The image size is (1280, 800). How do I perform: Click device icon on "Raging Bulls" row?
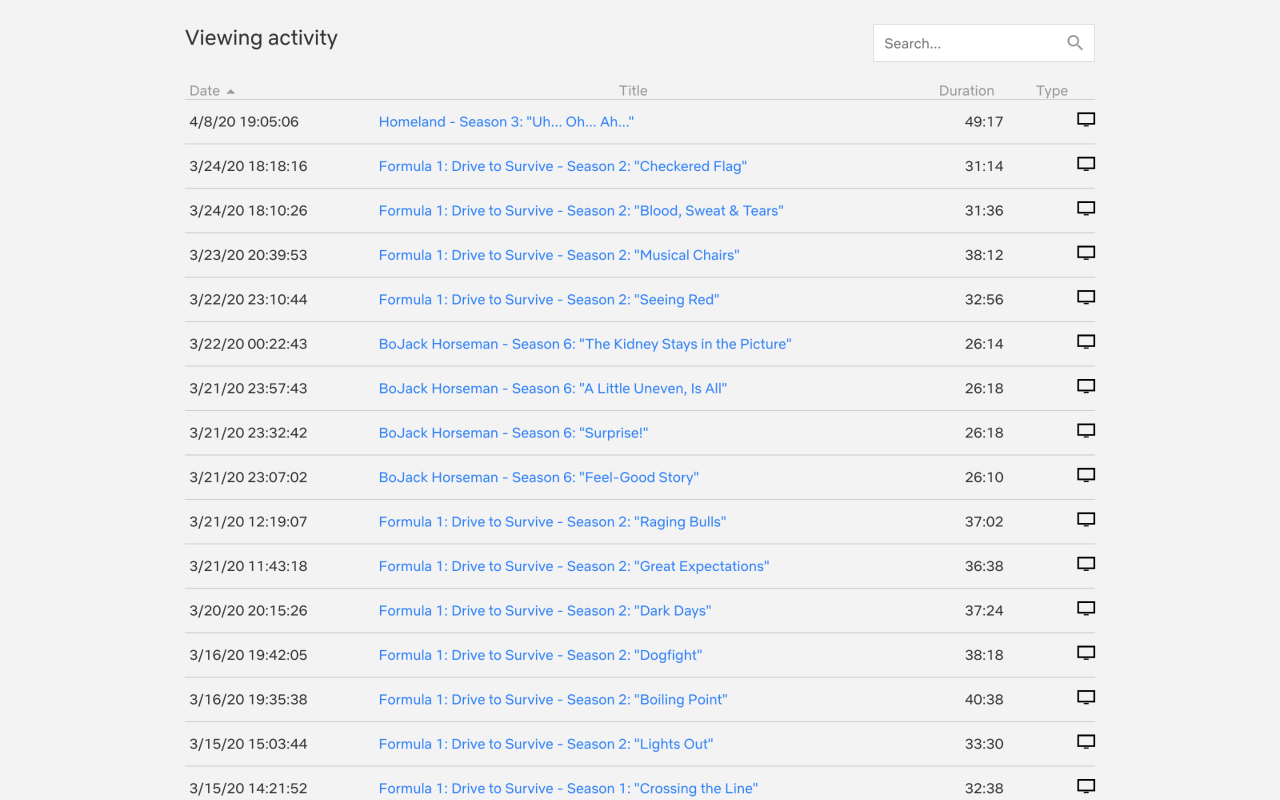click(1086, 520)
